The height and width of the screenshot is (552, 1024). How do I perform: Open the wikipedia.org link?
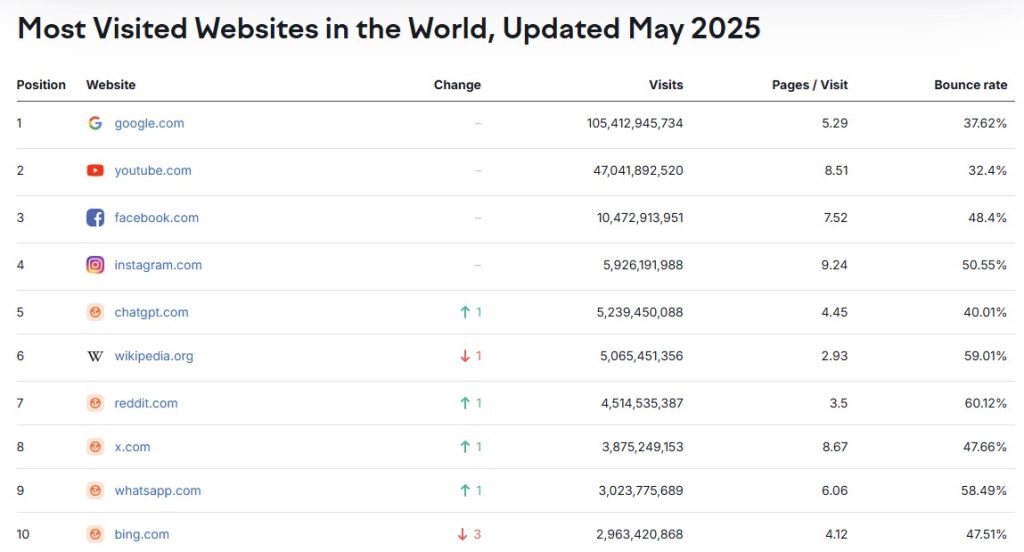point(154,356)
